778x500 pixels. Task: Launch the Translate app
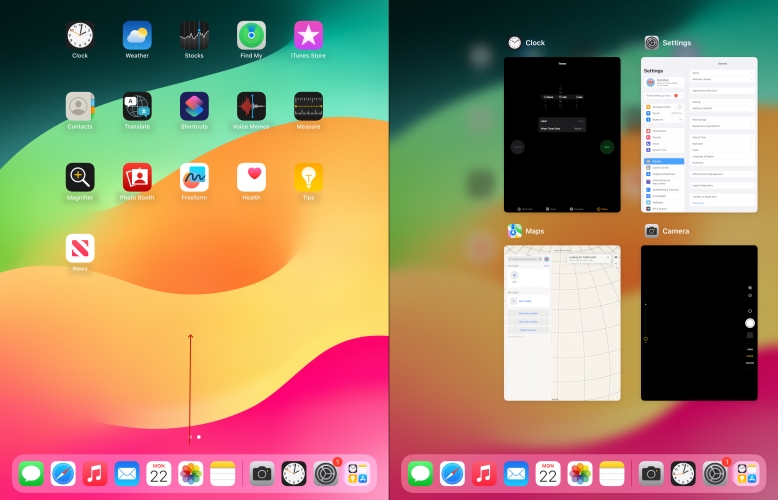(137, 106)
